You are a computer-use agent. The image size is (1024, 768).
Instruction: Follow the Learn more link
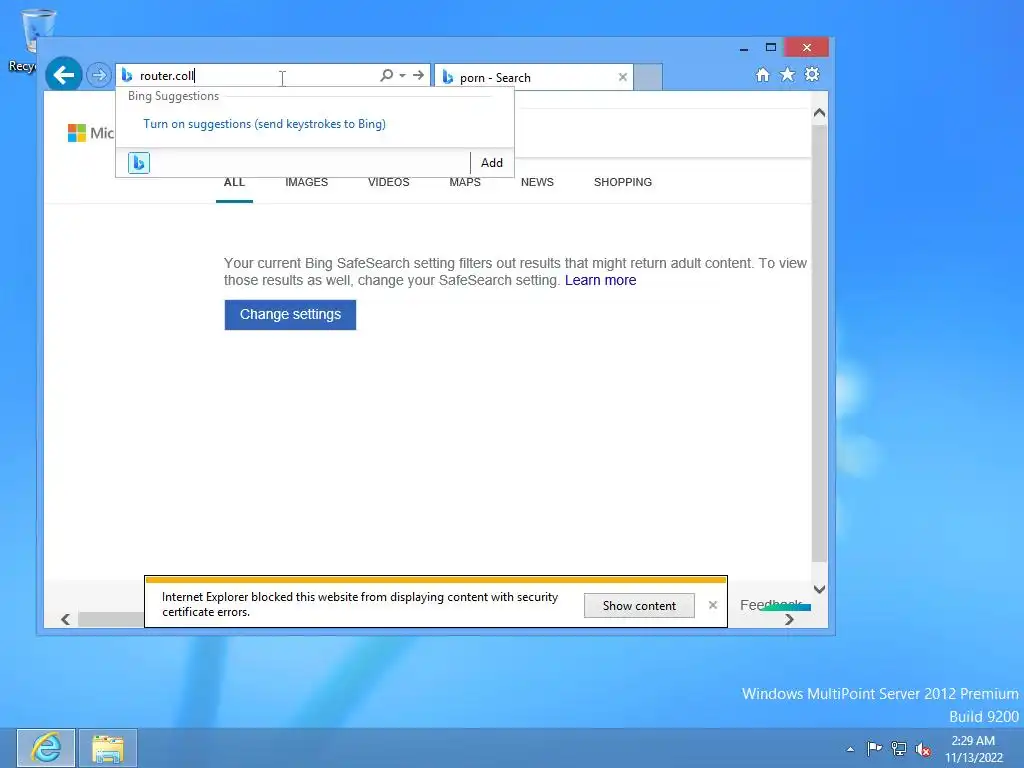tap(600, 280)
